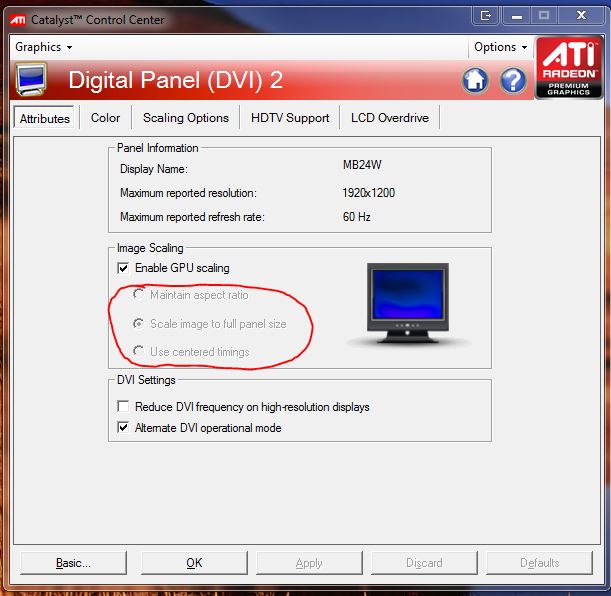
Task: Restore settings with Defaults button
Action: (539, 563)
